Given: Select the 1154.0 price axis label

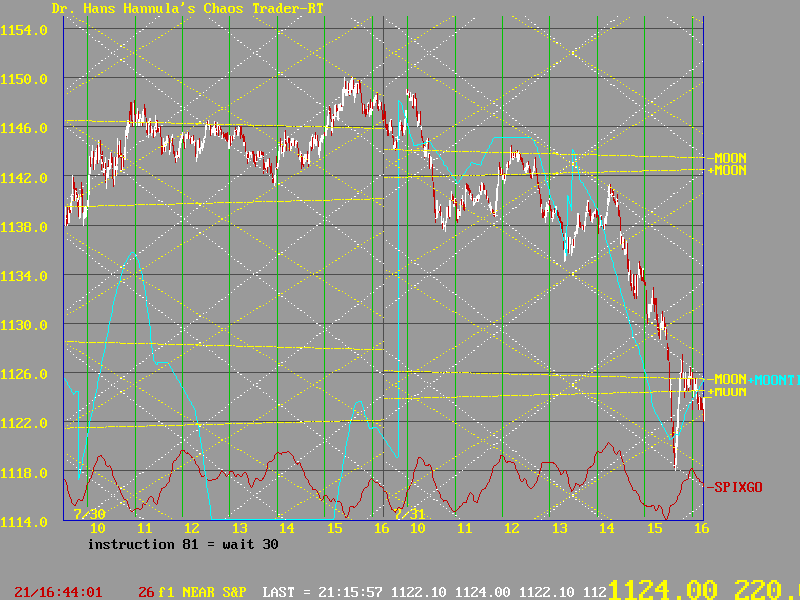Looking at the screenshot, I should tap(24, 31).
